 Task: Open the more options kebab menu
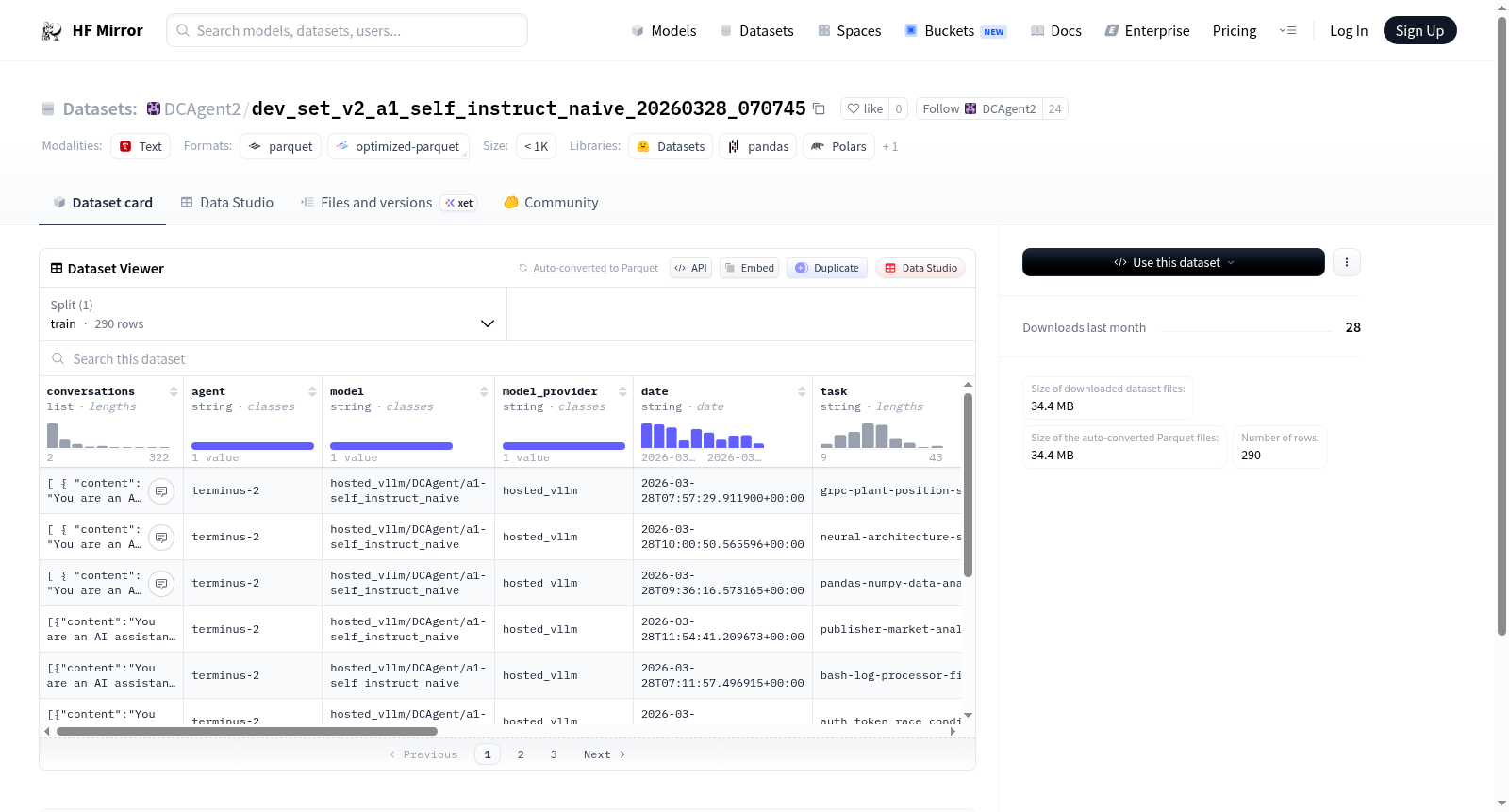pyautogui.click(x=1347, y=262)
